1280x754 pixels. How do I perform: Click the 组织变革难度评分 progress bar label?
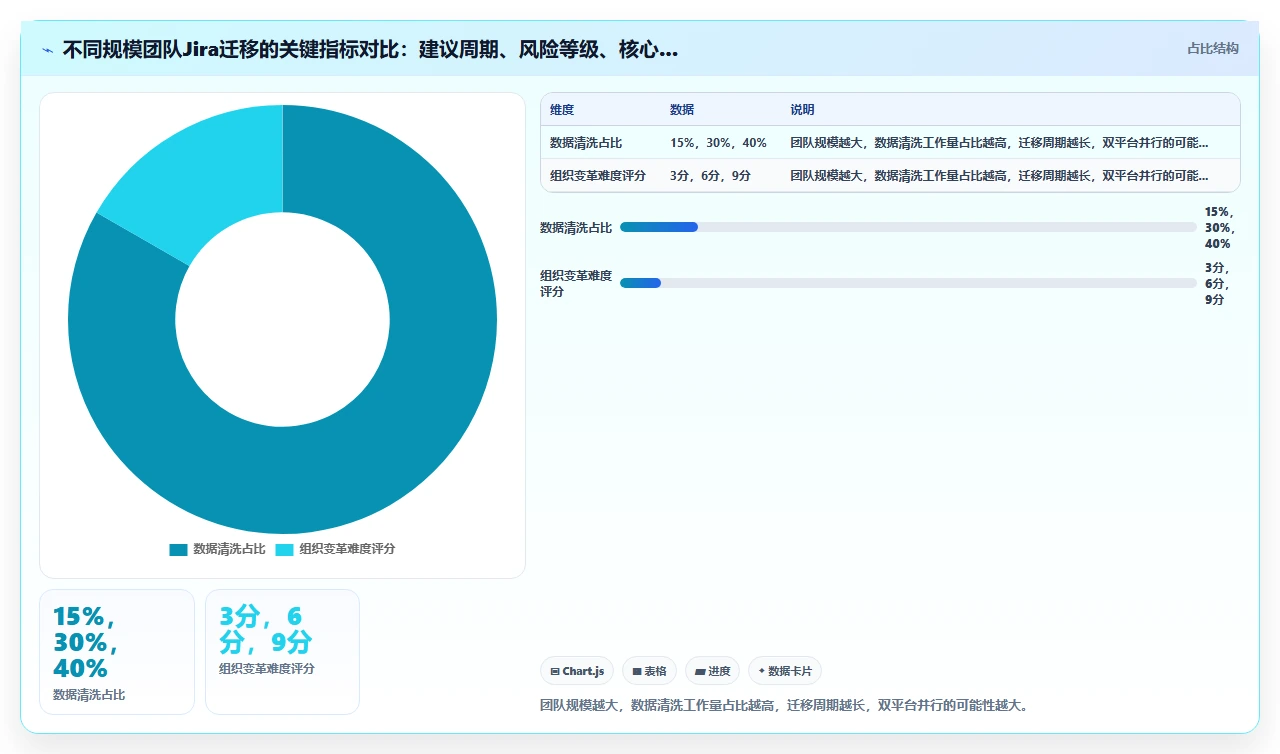[576, 284]
